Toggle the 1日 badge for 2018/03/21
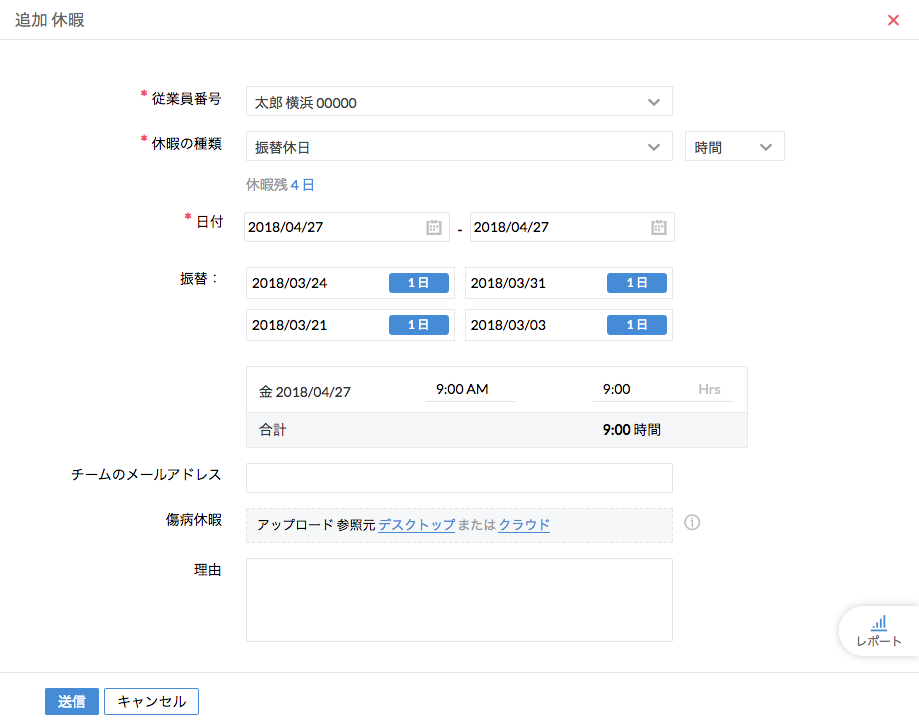 pos(418,325)
